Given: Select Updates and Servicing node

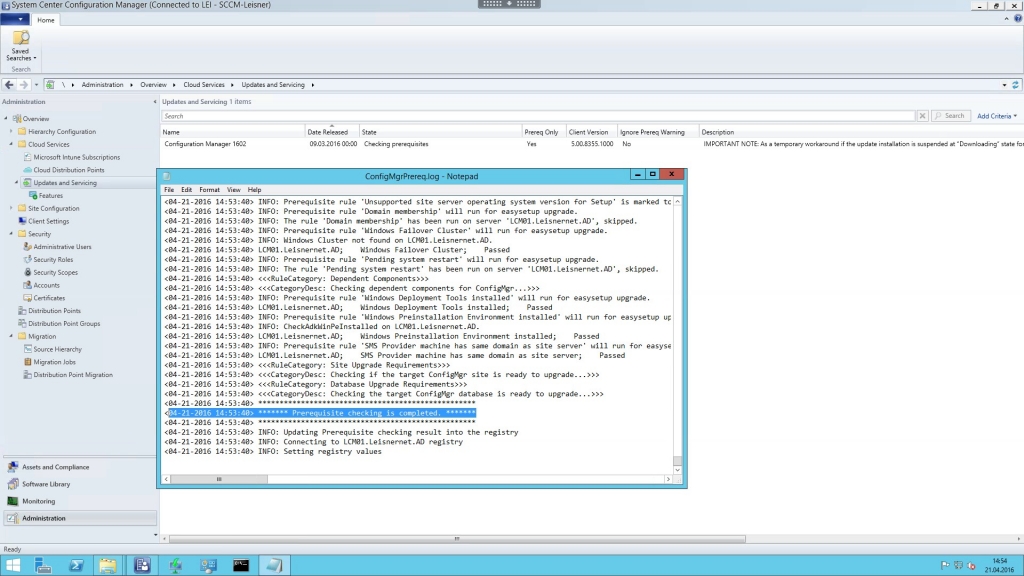Looking at the screenshot, I should tap(65, 183).
